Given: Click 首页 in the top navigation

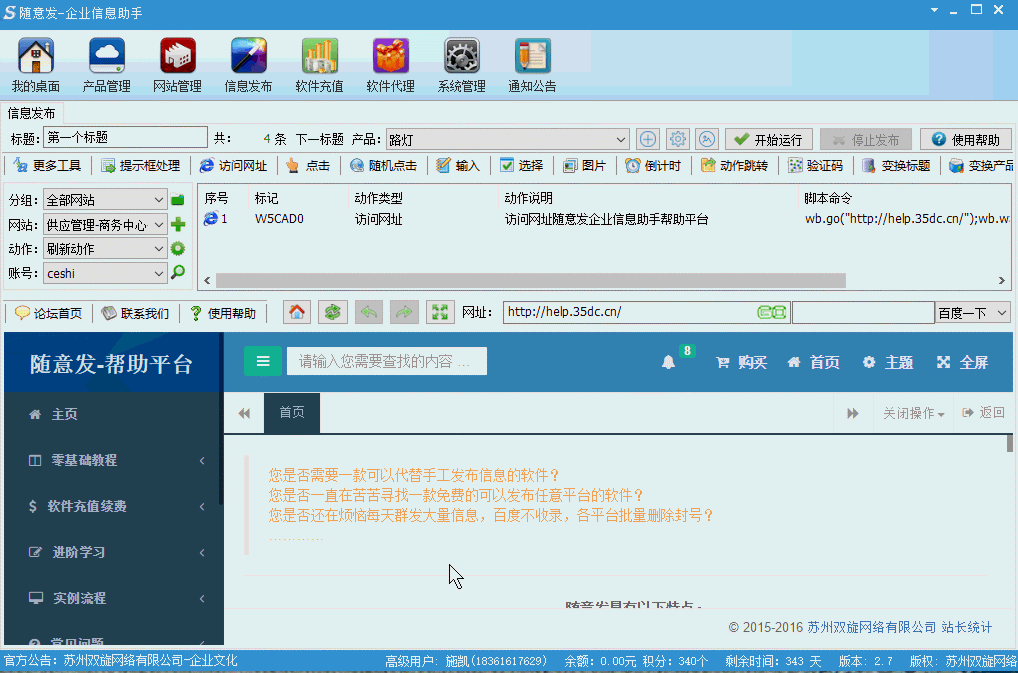Looking at the screenshot, I should pos(813,362).
